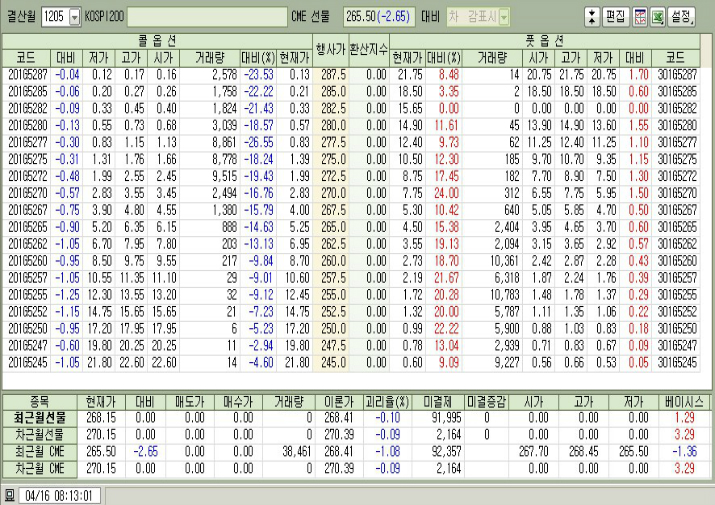Viewport: 715px width, 505px height.
Task: Select the 최근월선물 row label
Action: (x=38, y=414)
